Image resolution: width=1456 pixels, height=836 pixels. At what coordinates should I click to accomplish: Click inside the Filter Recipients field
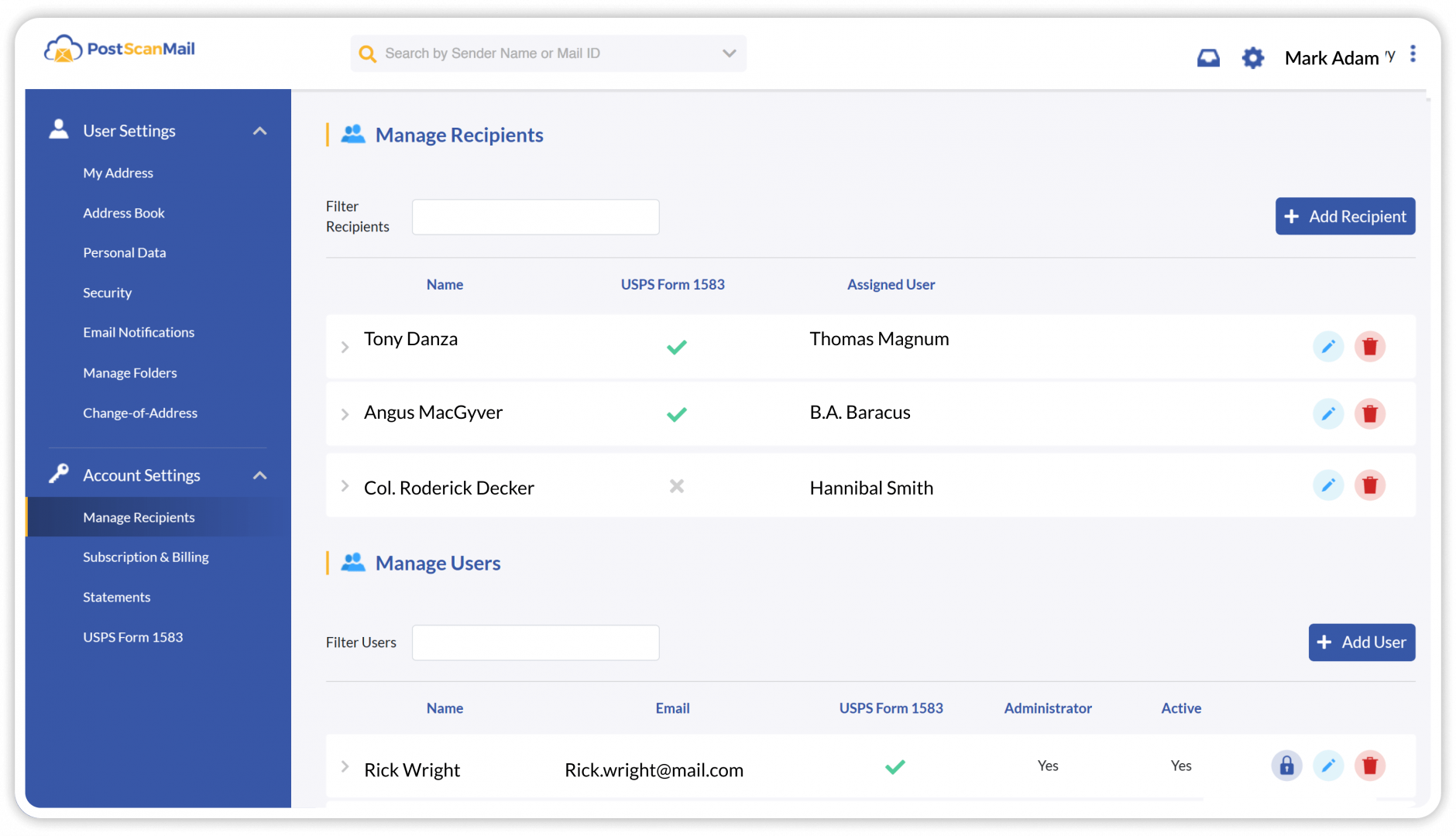click(x=534, y=217)
